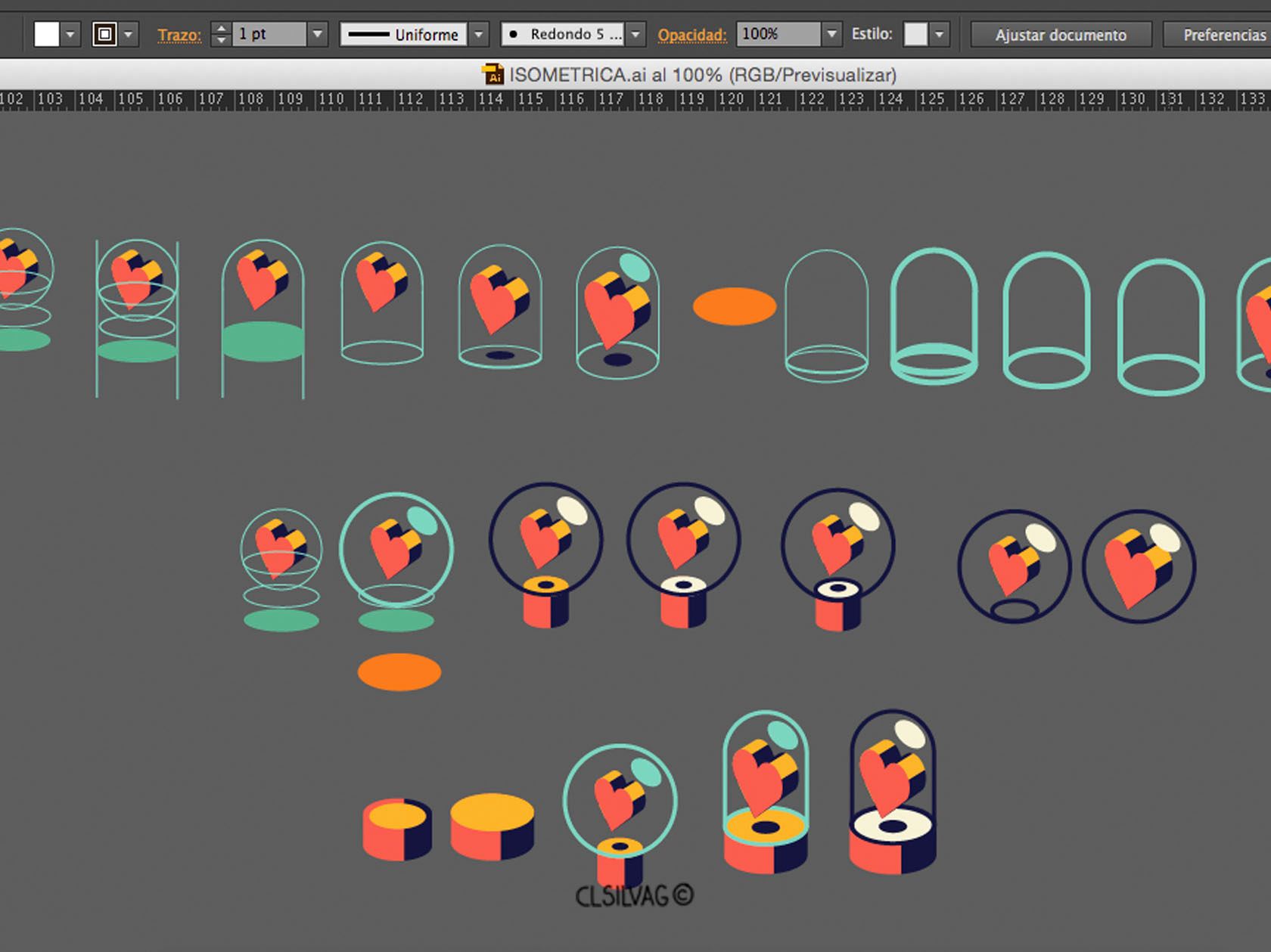Click the 1 pt stroke weight field
Viewport: 1271px width, 952px height.
point(269,34)
